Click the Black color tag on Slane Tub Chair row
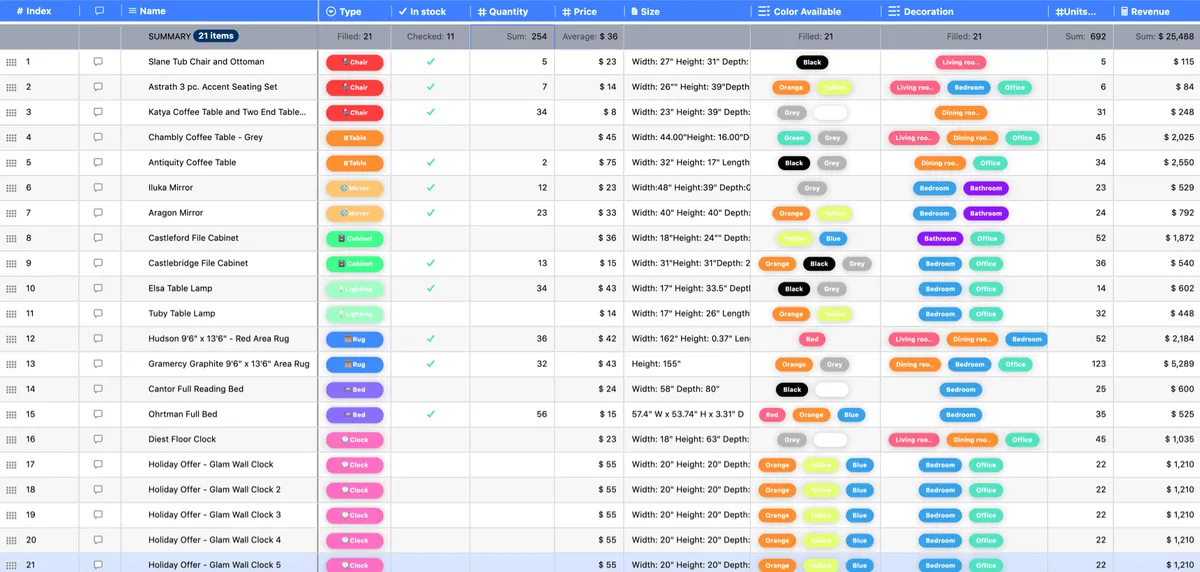Viewport: 1200px width, 572px height. click(812, 62)
